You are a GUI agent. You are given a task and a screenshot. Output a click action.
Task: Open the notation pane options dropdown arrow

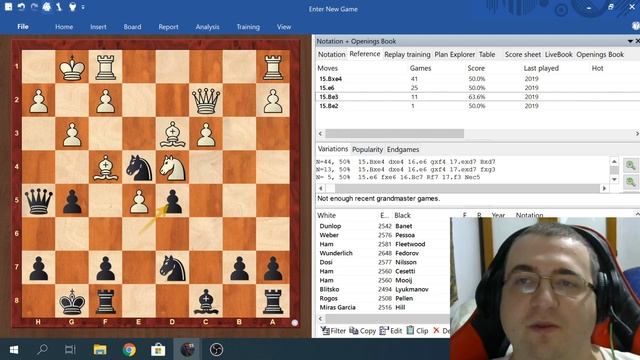(x=630, y=41)
